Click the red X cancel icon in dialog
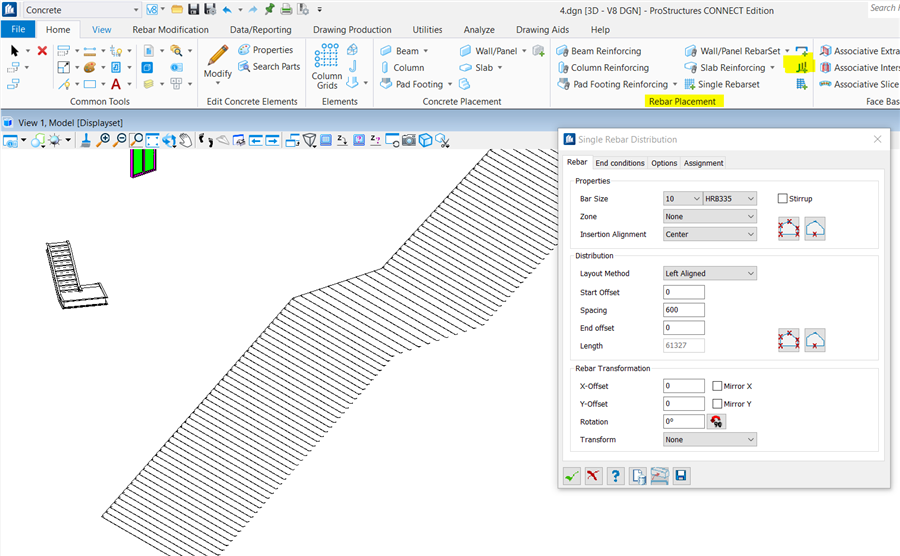The image size is (900, 556). coord(593,476)
